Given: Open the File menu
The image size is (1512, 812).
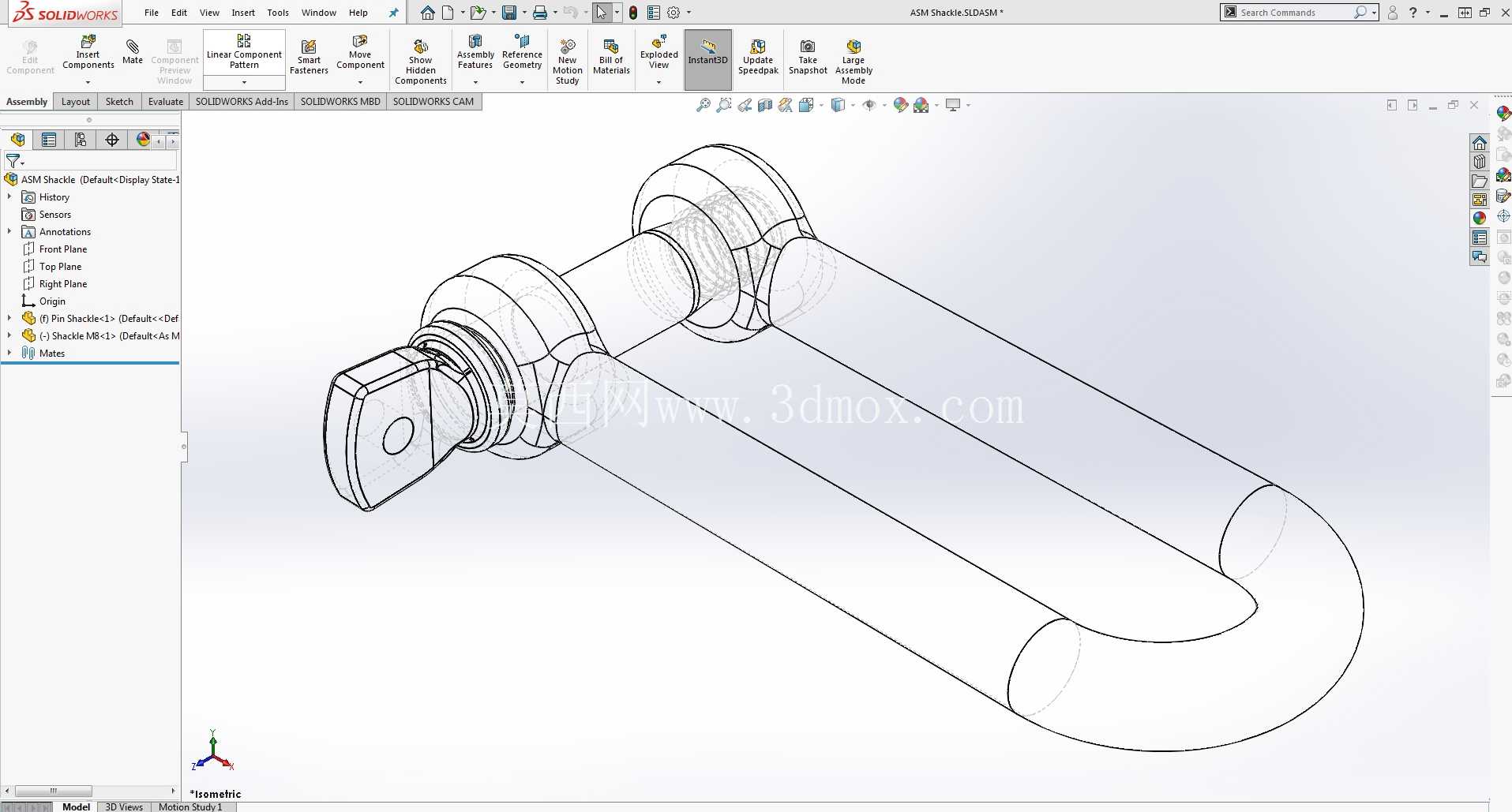Looking at the screenshot, I should 152,13.
